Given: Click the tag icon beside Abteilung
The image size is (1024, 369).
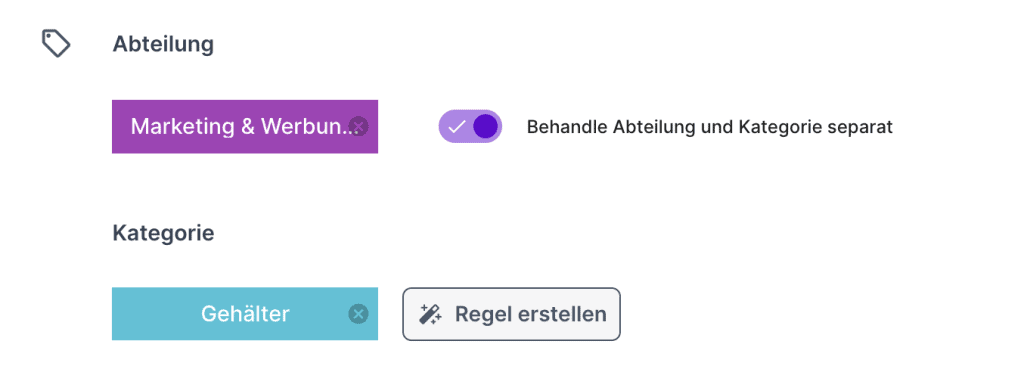Looking at the screenshot, I should pos(56,44).
